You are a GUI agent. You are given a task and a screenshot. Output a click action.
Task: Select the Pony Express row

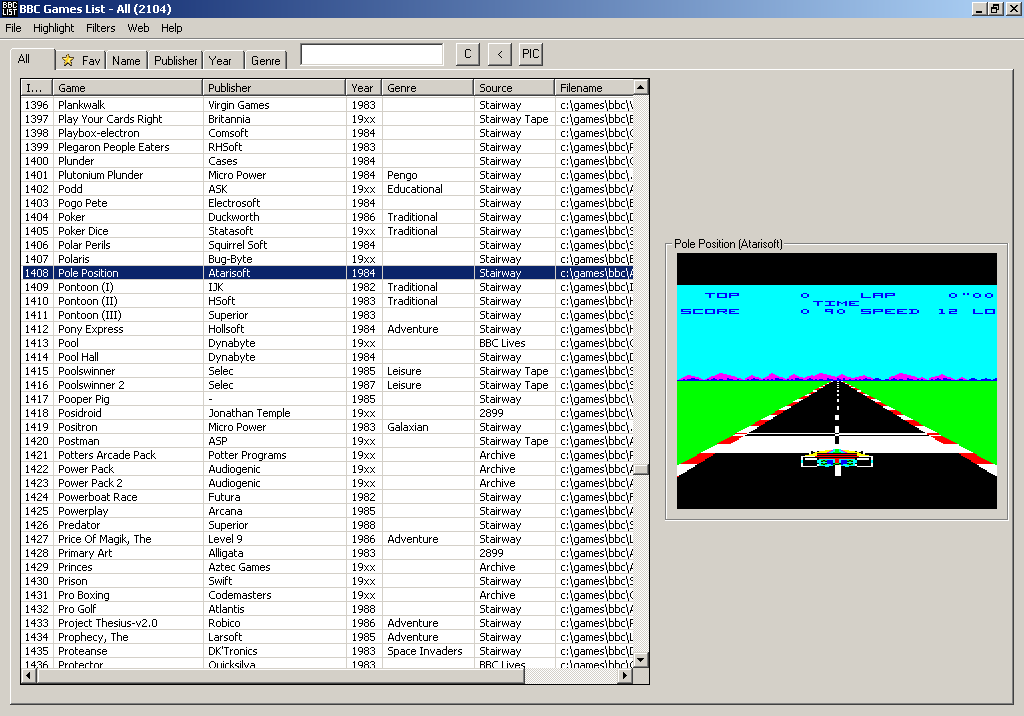pos(327,329)
